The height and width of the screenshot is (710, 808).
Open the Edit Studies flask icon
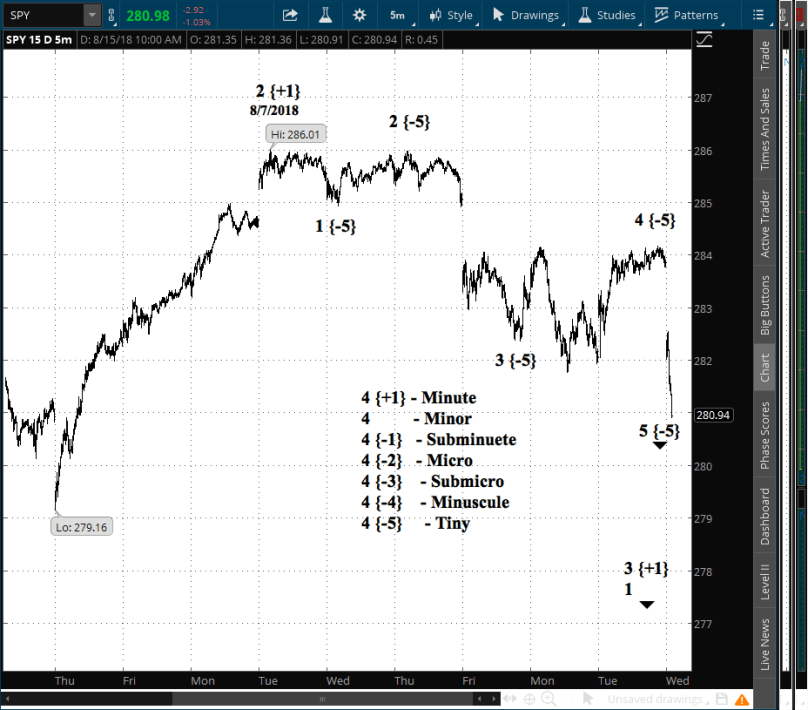[x=325, y=15]
